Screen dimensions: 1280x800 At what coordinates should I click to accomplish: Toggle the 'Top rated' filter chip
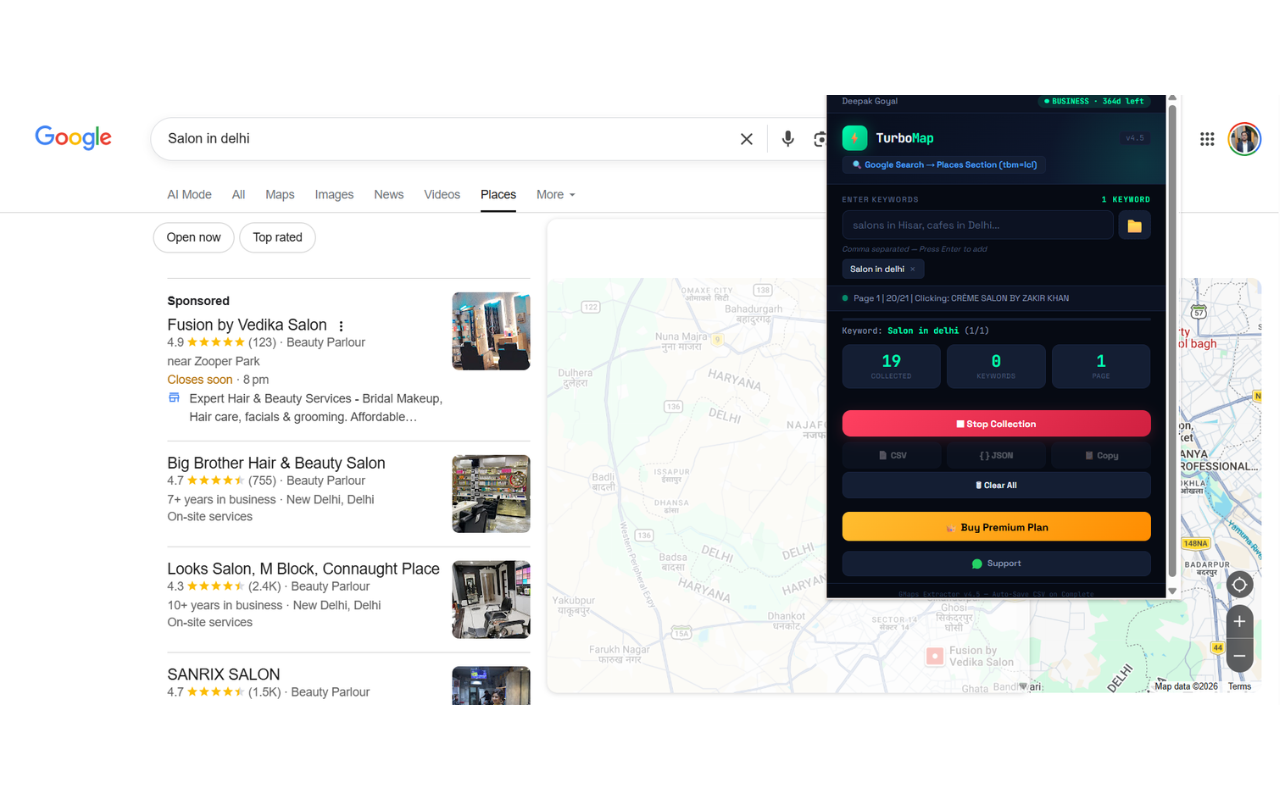pyautogui.click(x=277, y=237)
